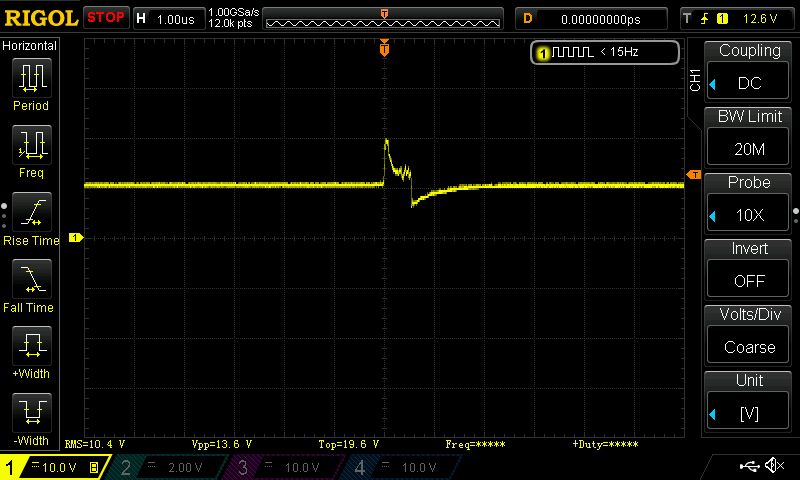Click the orange trigger position marker at top
This screenshot has width=800, height=480.
point(384,48)
